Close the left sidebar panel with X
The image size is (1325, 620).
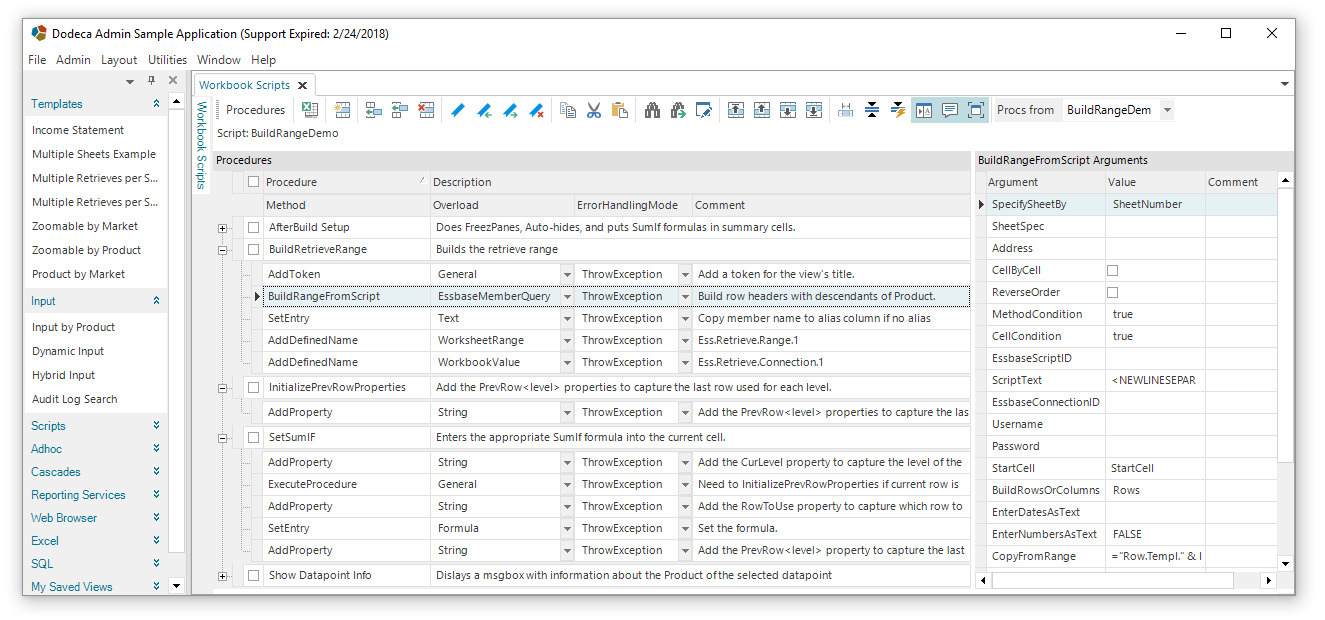point(173,81)
